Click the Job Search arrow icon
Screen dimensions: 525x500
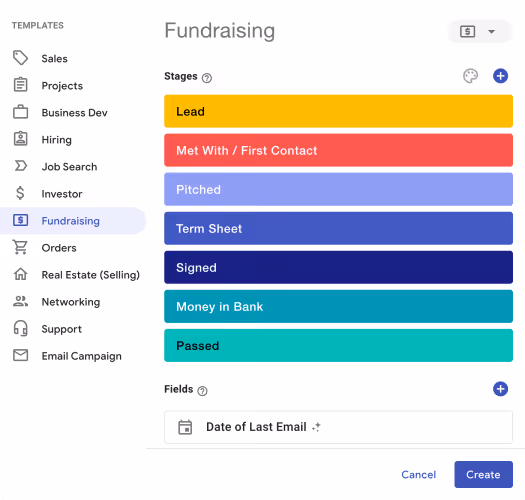point(20,166)
